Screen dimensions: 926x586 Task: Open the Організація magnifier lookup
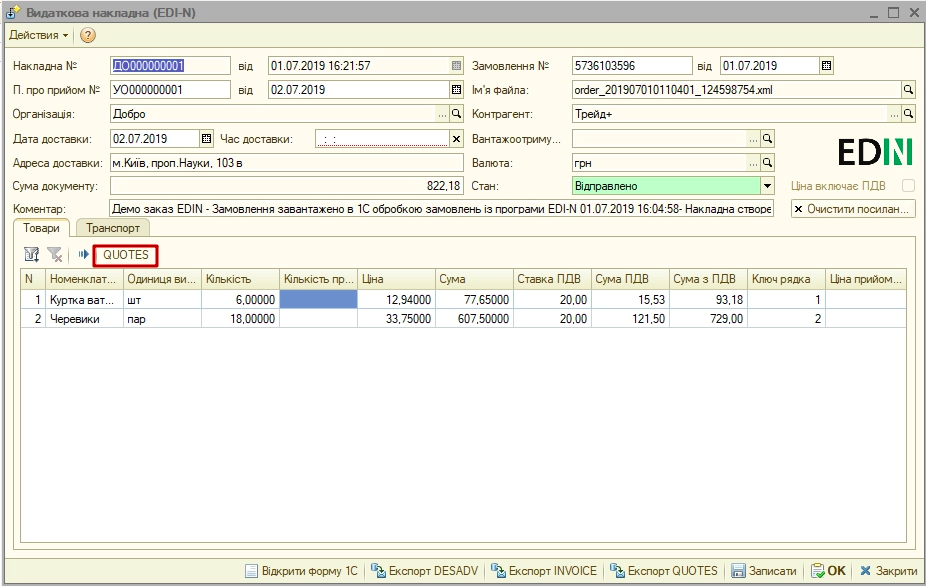coord(457,114)
